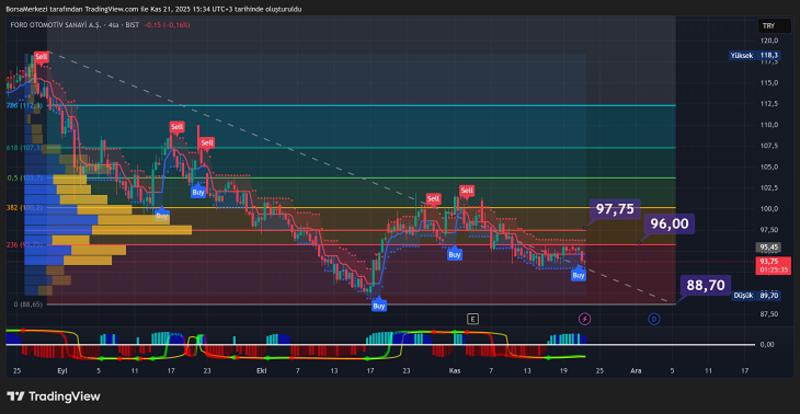Click the pink lightning event icon

(584, 318)
